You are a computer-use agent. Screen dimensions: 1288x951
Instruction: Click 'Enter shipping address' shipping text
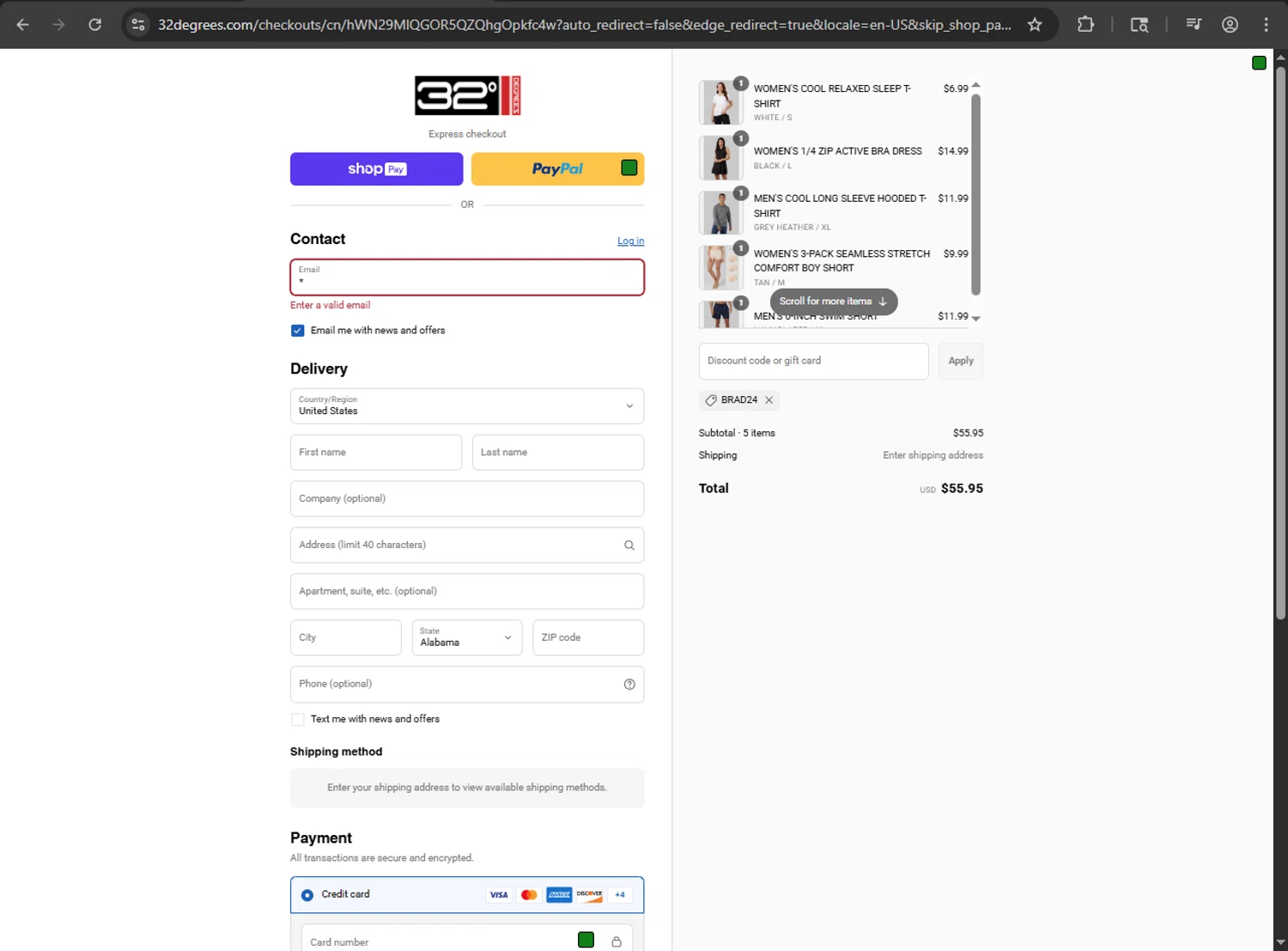tap(933, 456)
